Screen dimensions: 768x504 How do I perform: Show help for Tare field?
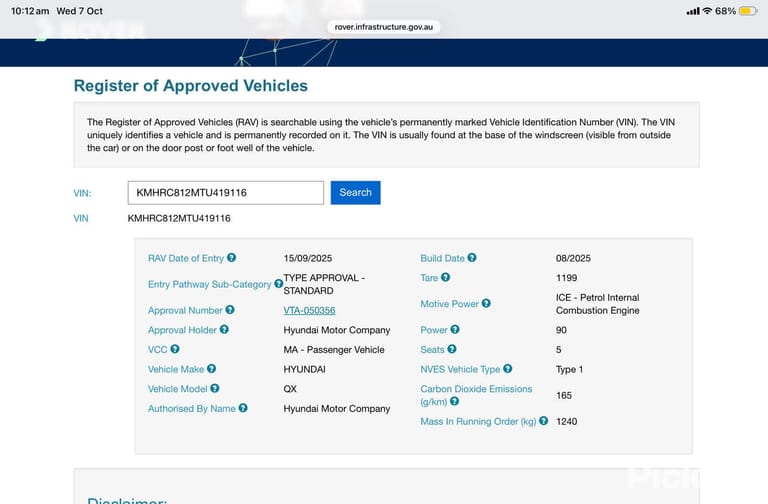click(x=445, y=277)
